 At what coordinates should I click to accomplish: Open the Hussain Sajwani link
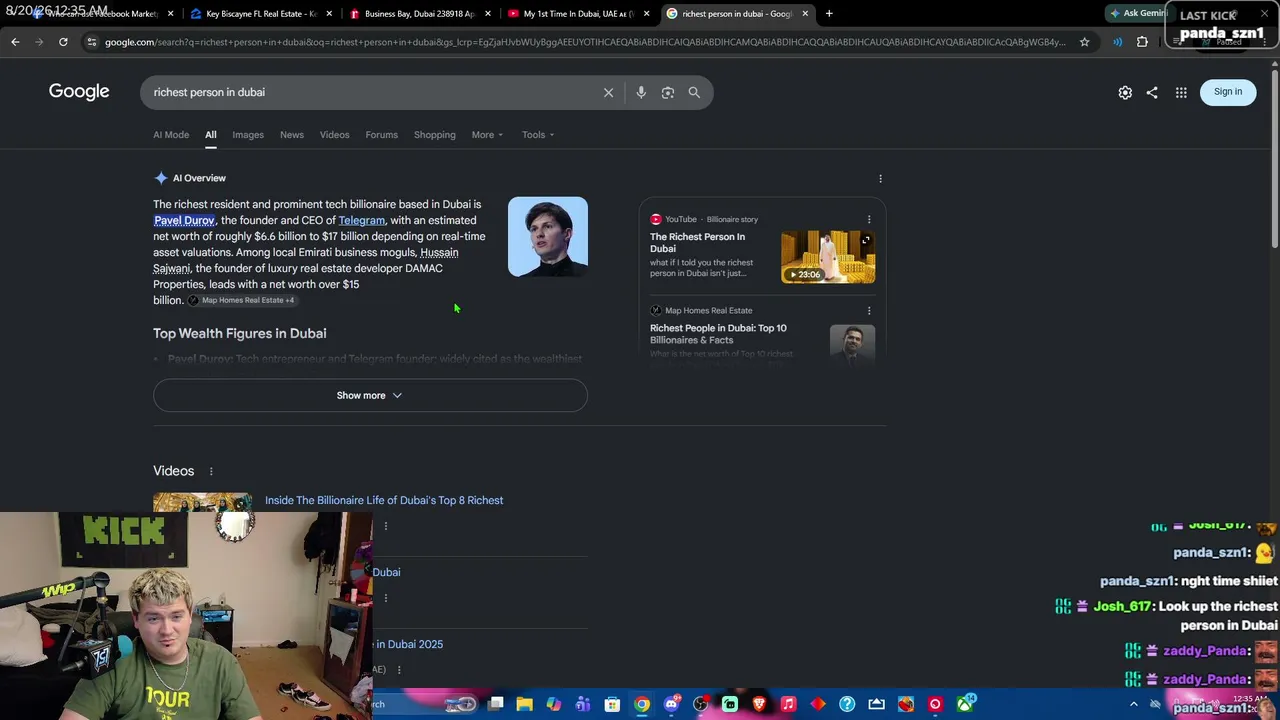click(x=305, y=260)
